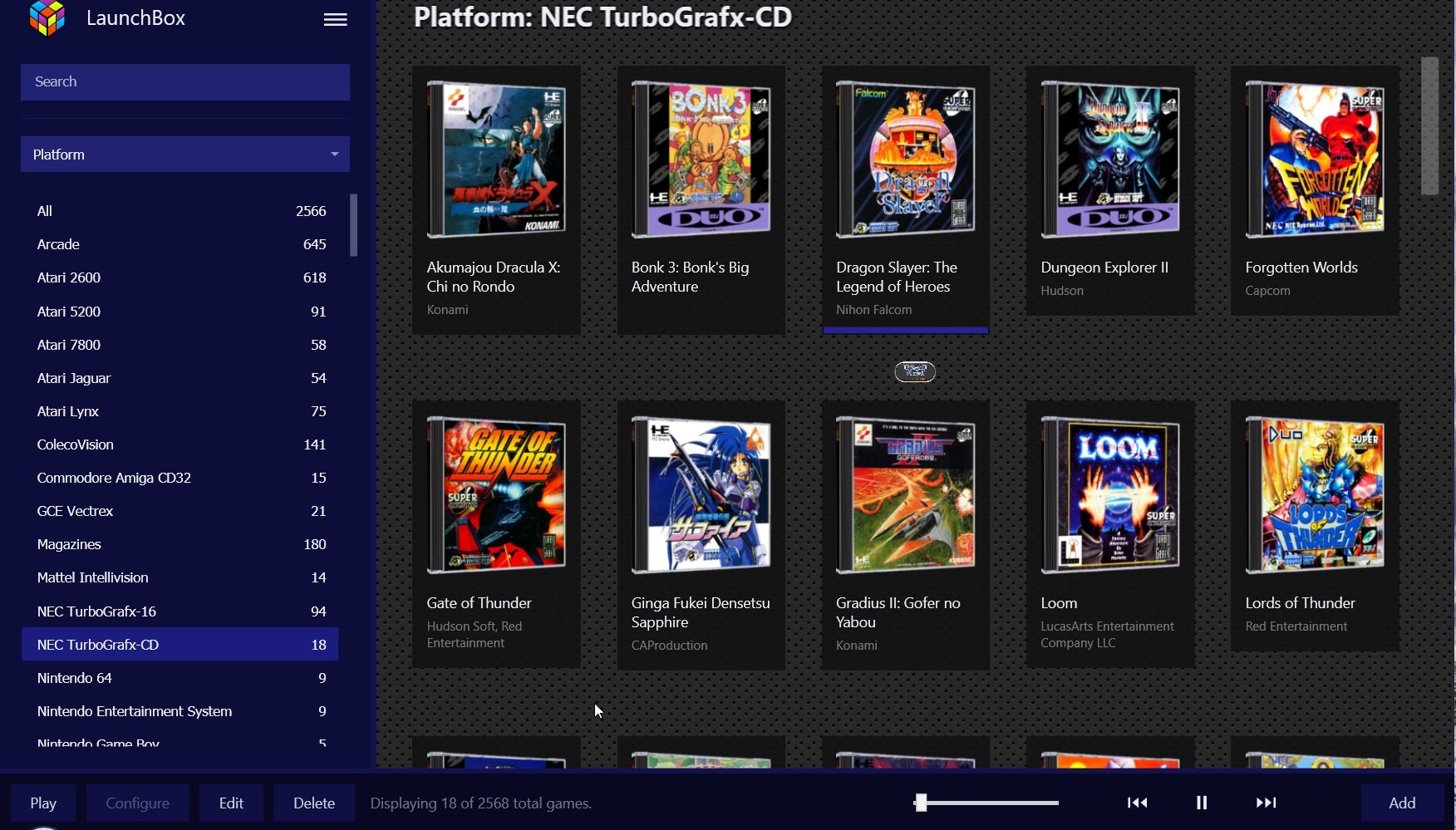The image size is (1456, 830).
Task: Select Gradius II box art
Action: coord(905,495)
